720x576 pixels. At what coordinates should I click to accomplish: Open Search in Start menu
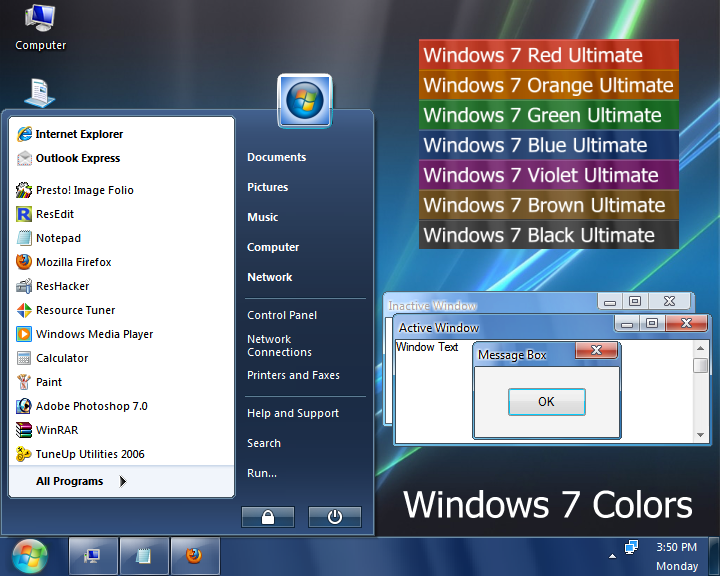[x=264, y=443]
